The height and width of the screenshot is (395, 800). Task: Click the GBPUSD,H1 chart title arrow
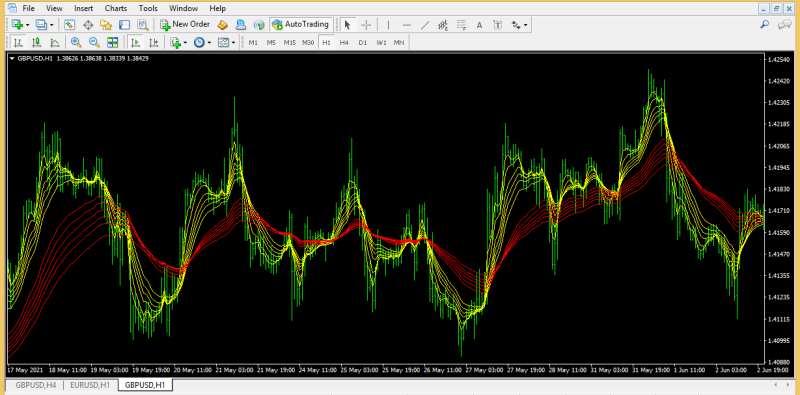12,59
